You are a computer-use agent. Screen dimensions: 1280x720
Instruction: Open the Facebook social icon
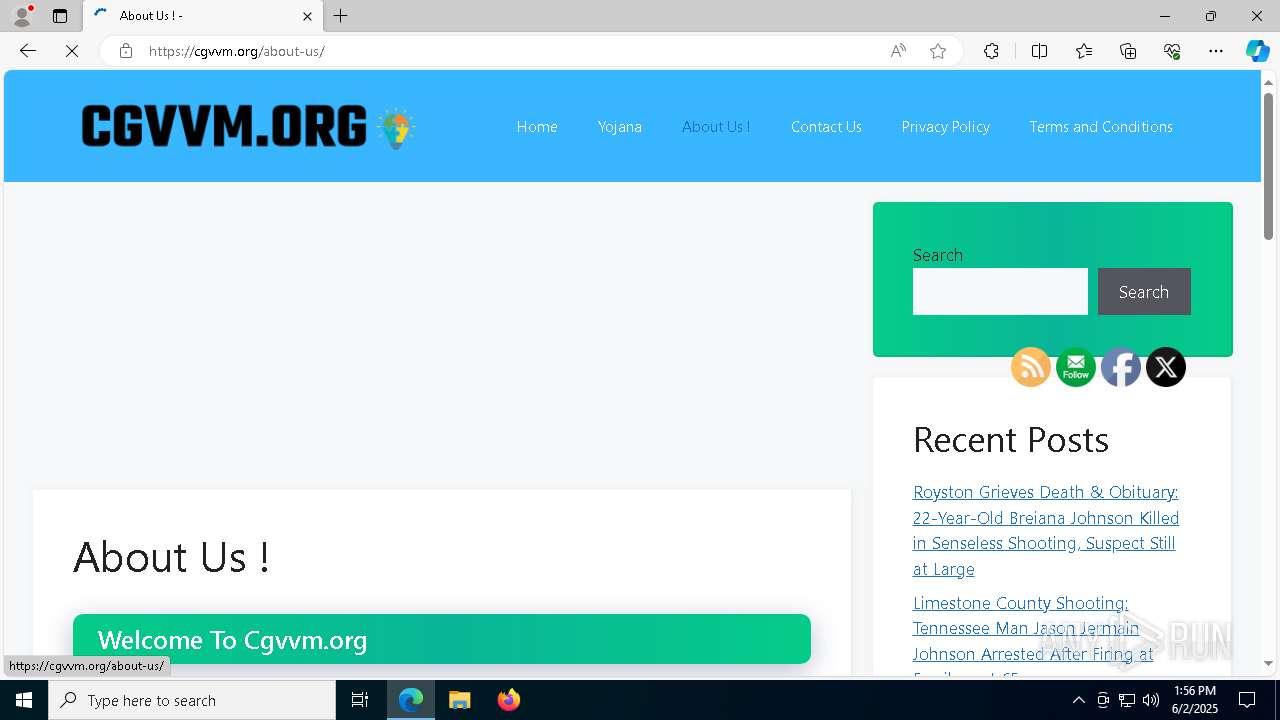coord(1121,367)
